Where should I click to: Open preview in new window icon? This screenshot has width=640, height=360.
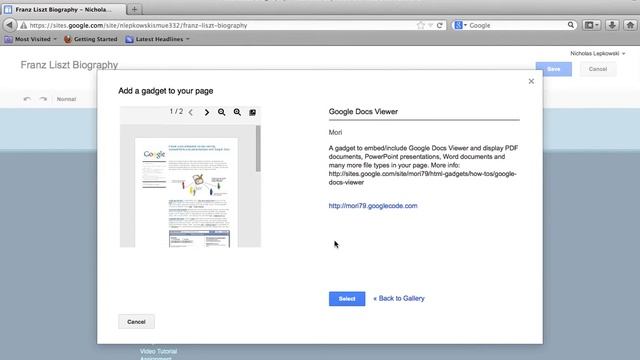253,112
